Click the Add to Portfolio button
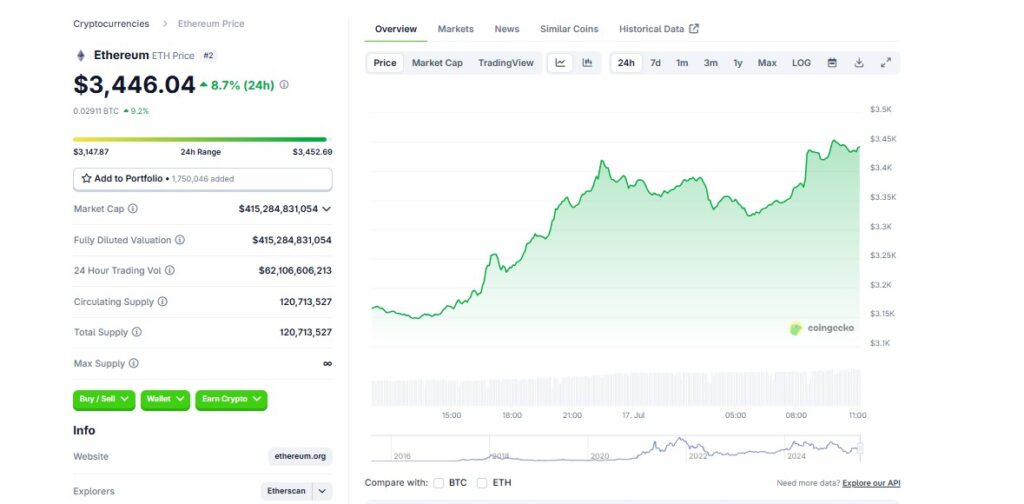 (202, 179)
